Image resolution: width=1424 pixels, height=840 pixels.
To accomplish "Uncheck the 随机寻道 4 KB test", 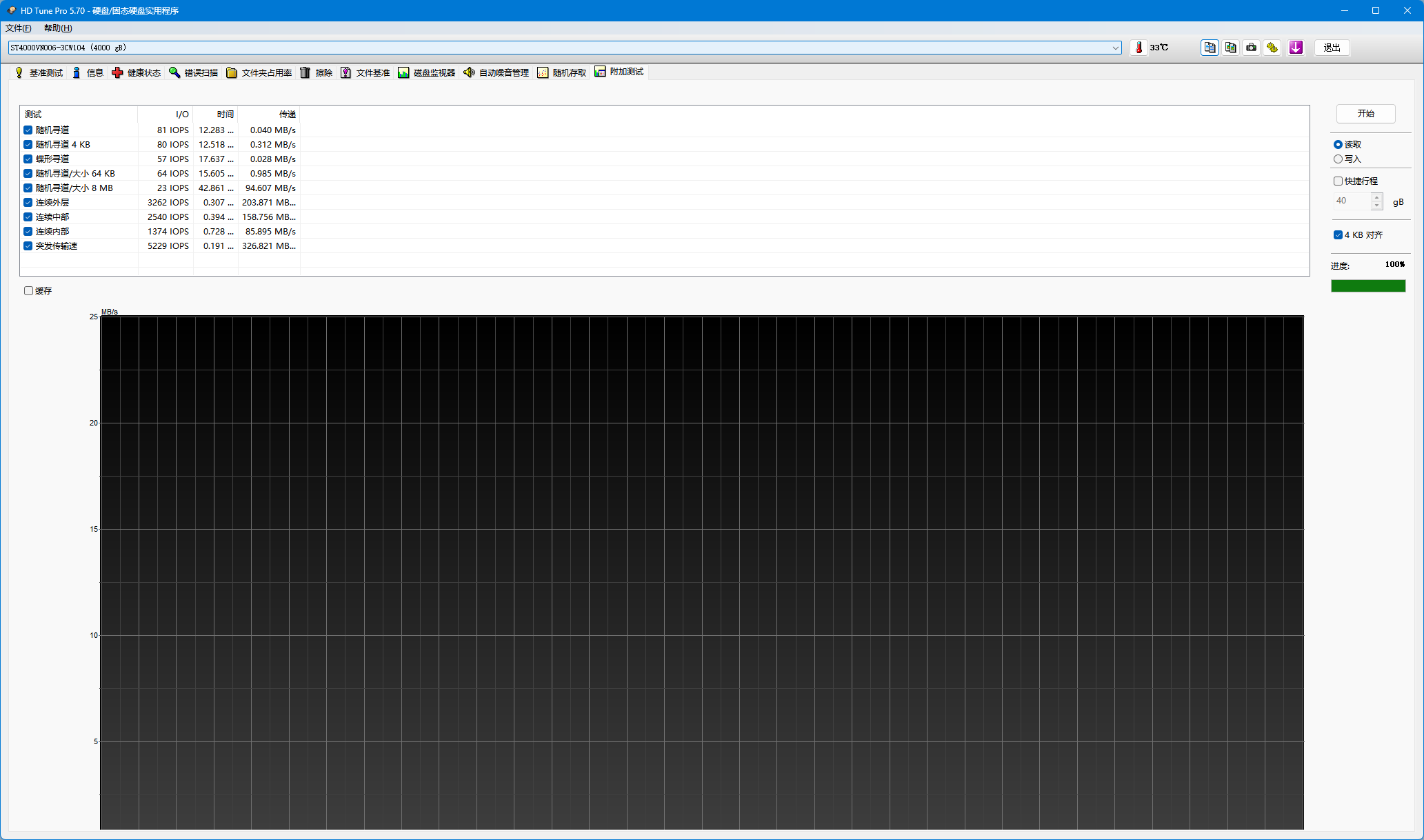I will 28,144.
